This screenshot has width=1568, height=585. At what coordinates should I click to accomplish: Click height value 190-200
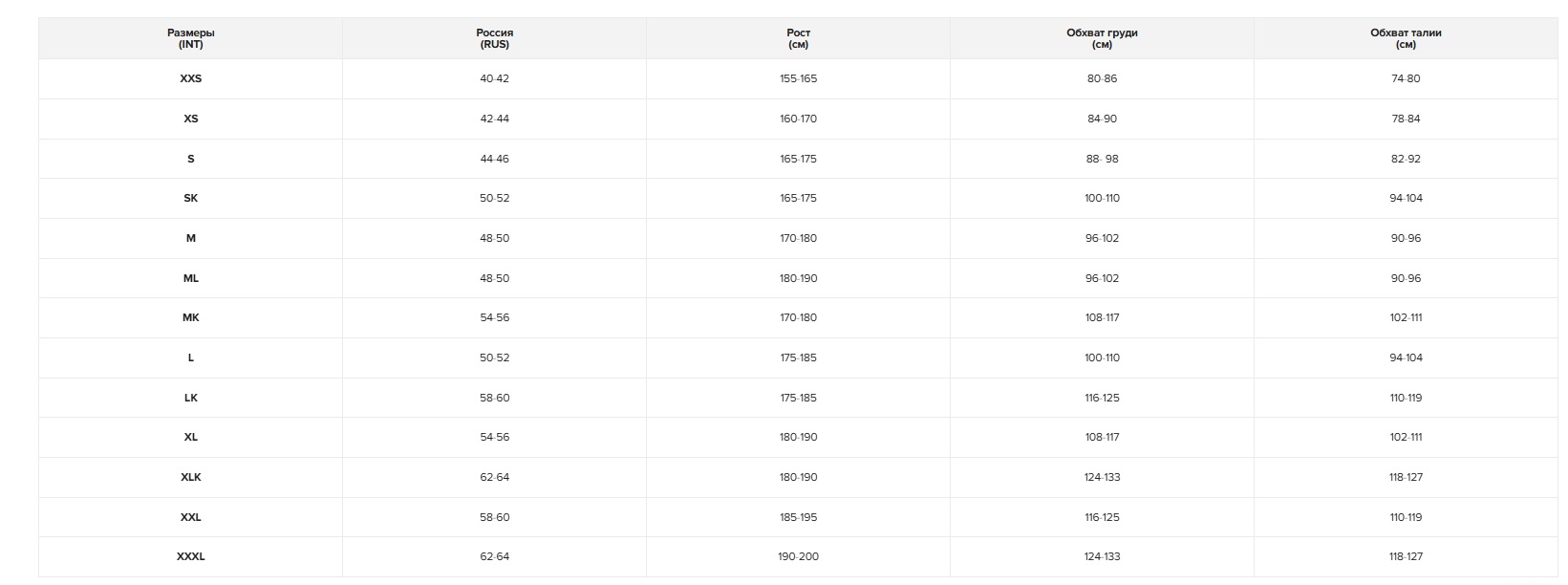pos(799,556)
